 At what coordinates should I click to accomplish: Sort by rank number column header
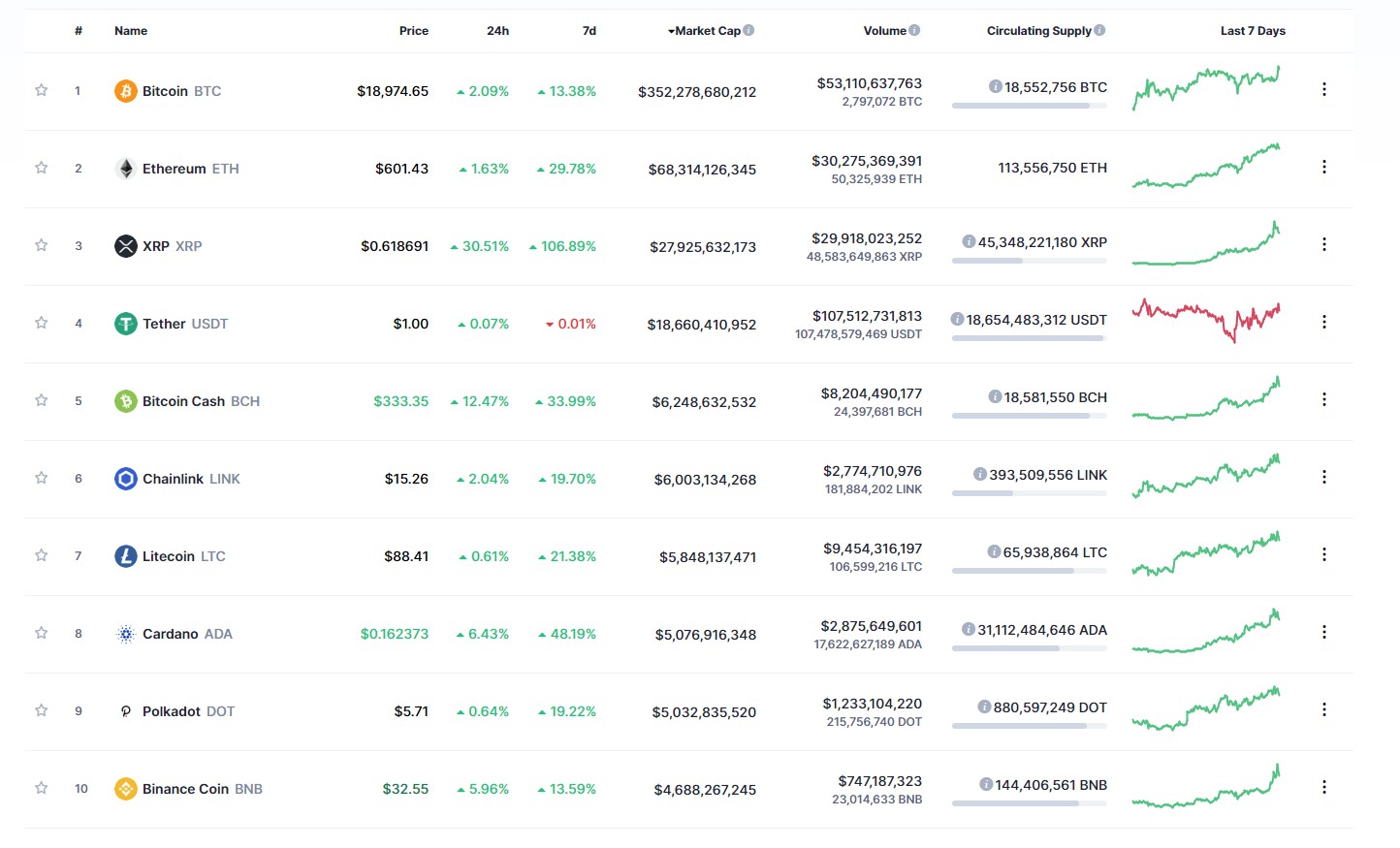(x=79, y=31)
